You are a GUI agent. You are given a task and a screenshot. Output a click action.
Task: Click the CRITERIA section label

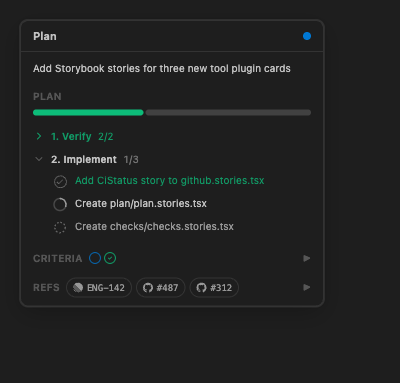tap(58, 258)
